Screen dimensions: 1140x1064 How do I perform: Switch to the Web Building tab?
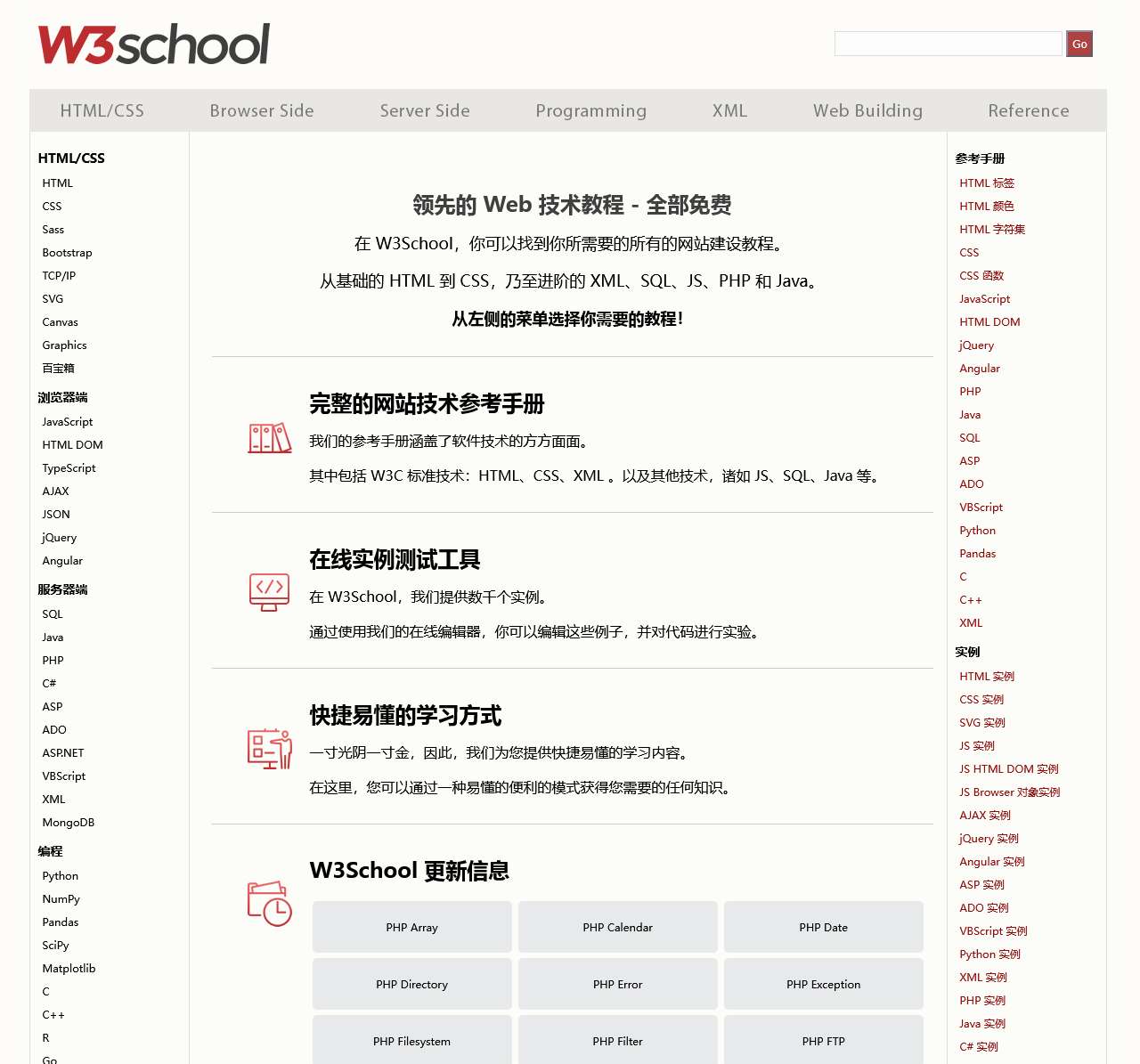(867, 110)
